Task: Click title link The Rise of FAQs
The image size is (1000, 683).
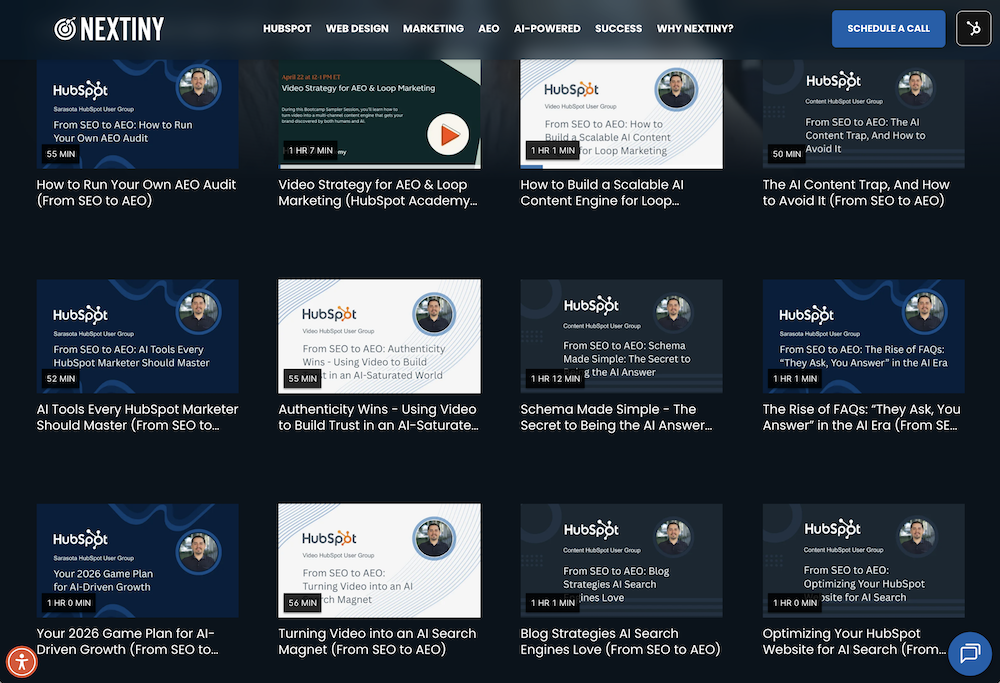Action: coord(862,417)
